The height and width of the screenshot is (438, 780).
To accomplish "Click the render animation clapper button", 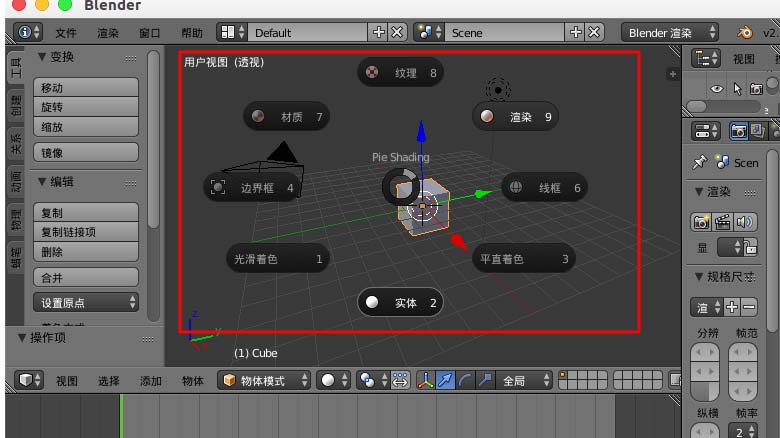I will [722, 222].
